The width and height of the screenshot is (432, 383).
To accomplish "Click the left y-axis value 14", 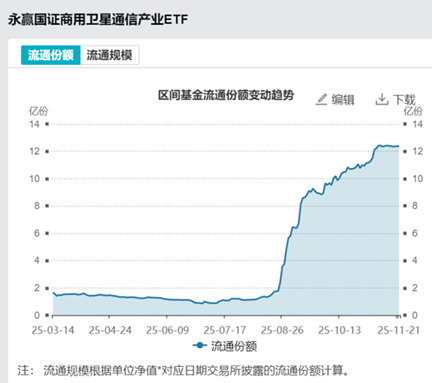I will [34, 124].
